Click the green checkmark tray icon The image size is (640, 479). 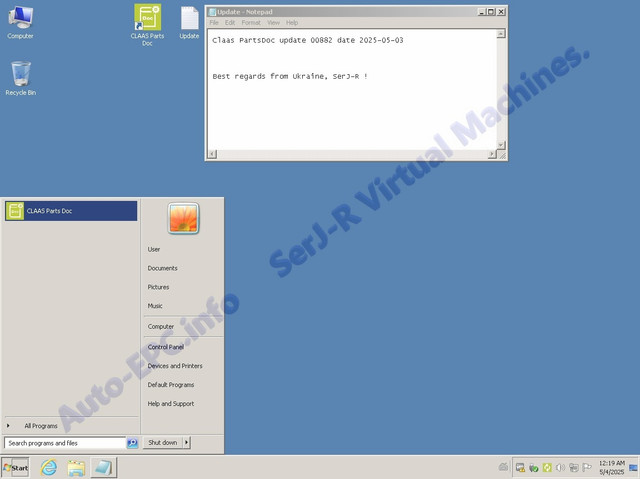coord(533,468)
